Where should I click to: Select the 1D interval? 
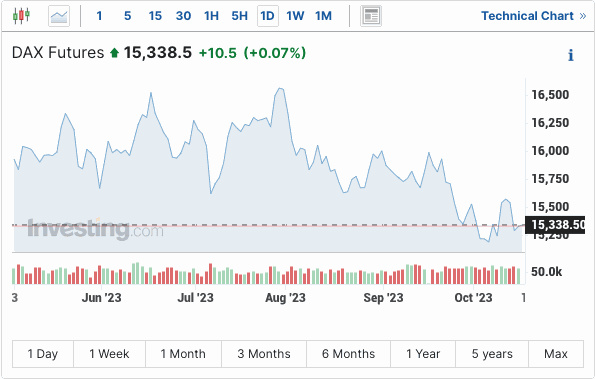pyautogui.click(x=268, y=16)
